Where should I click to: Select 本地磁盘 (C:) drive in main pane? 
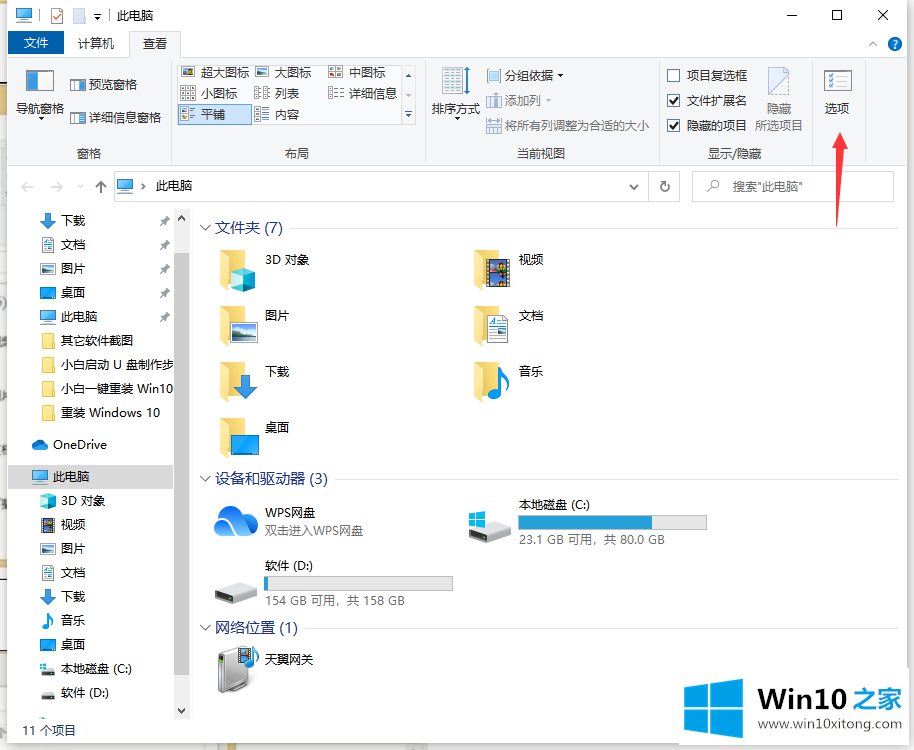click(x=588, y=522)
